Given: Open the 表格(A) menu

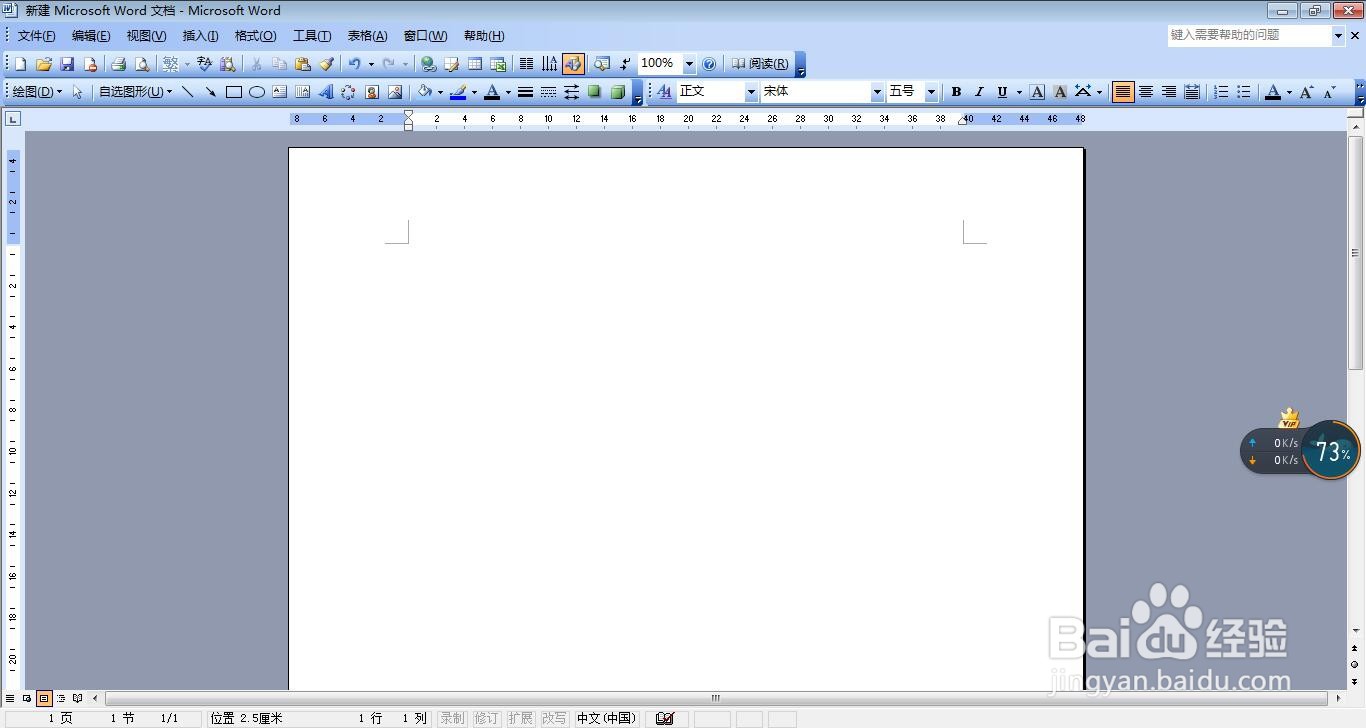Looking at the screenshot, I should (x=367, y=36).
